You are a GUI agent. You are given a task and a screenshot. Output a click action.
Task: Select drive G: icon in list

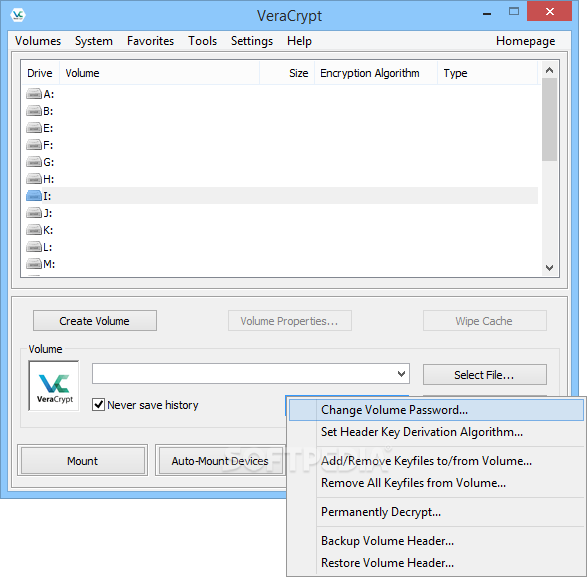pos(34,162)
